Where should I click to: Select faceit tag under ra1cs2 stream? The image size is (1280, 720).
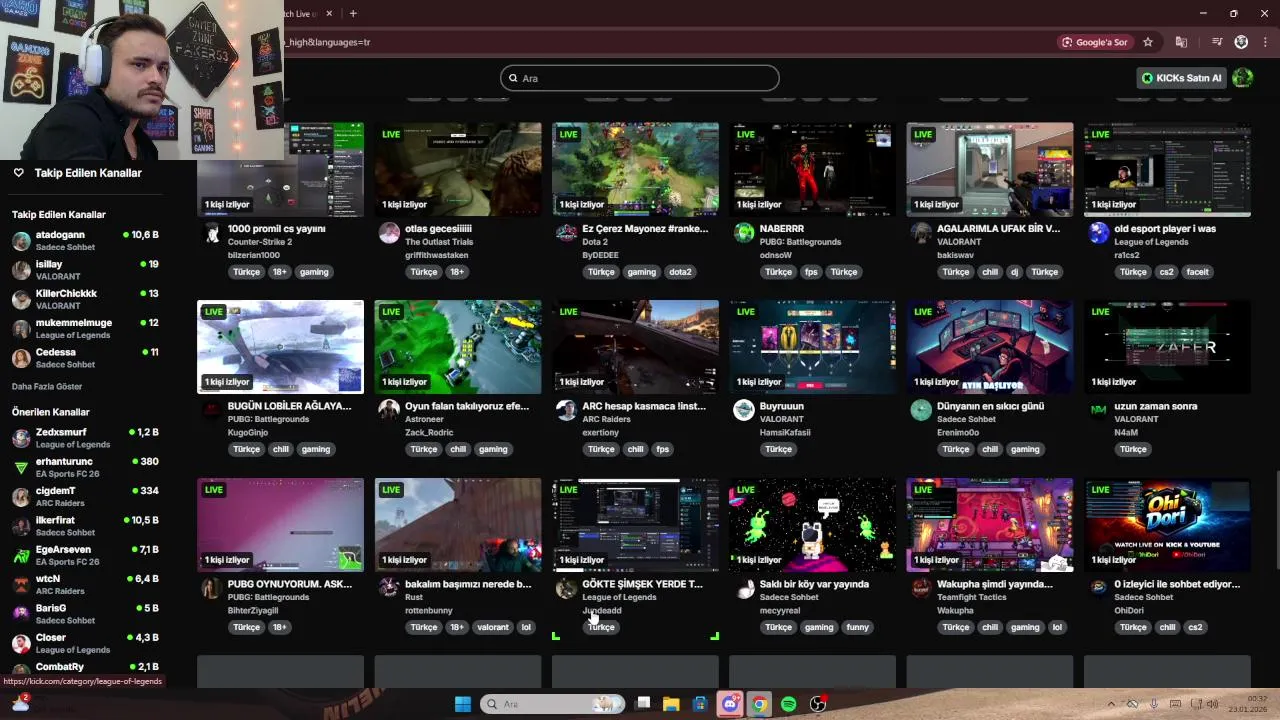click(x=1197, y=272)
